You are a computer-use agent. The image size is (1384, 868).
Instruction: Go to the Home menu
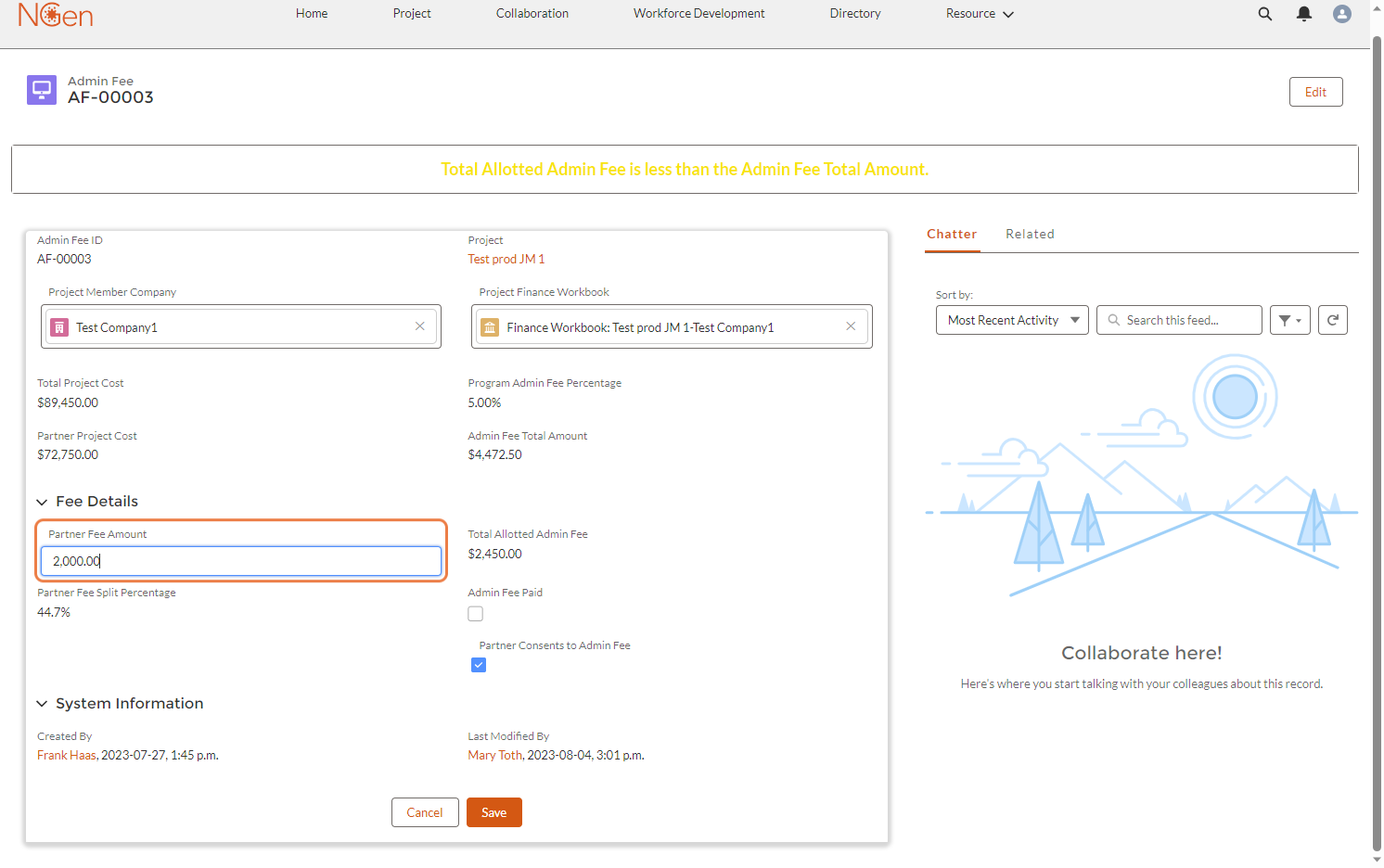click(x=312, y=14)
